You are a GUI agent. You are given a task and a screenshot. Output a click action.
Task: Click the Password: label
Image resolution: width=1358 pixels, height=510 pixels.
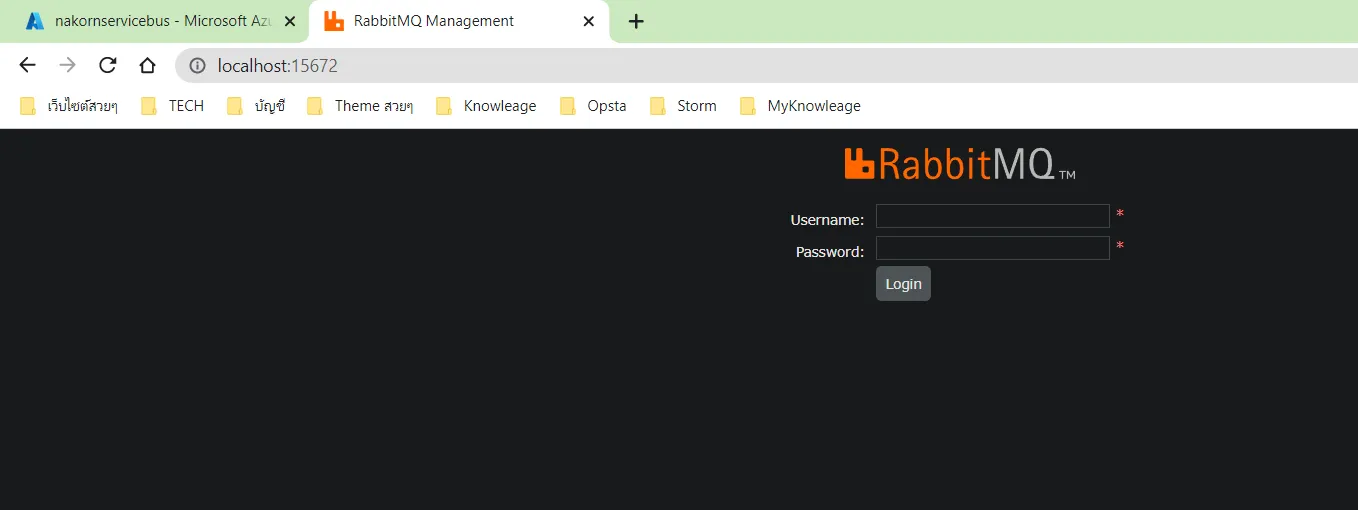(x=830, y=252)
